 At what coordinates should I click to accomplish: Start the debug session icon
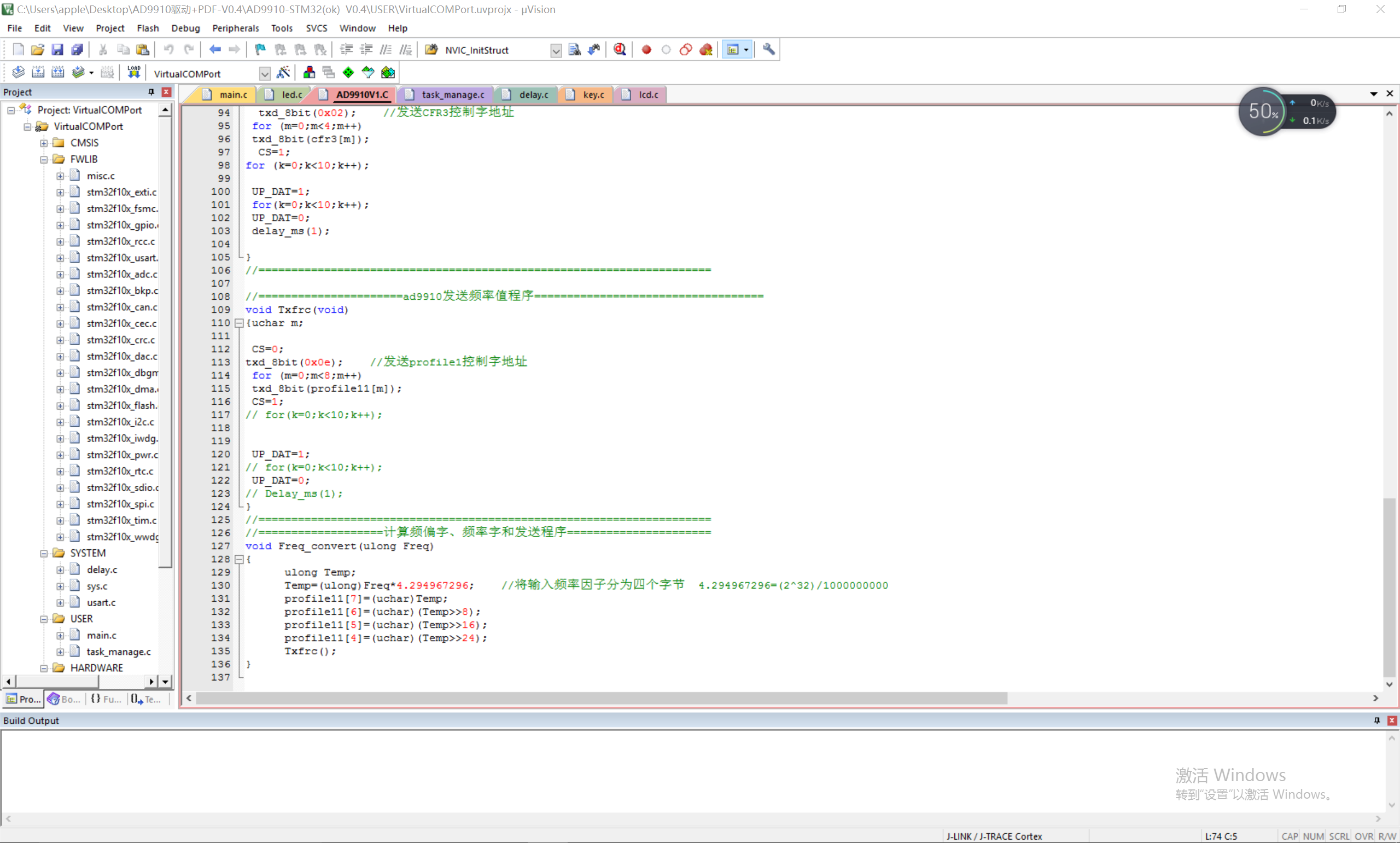coord(620,50)
